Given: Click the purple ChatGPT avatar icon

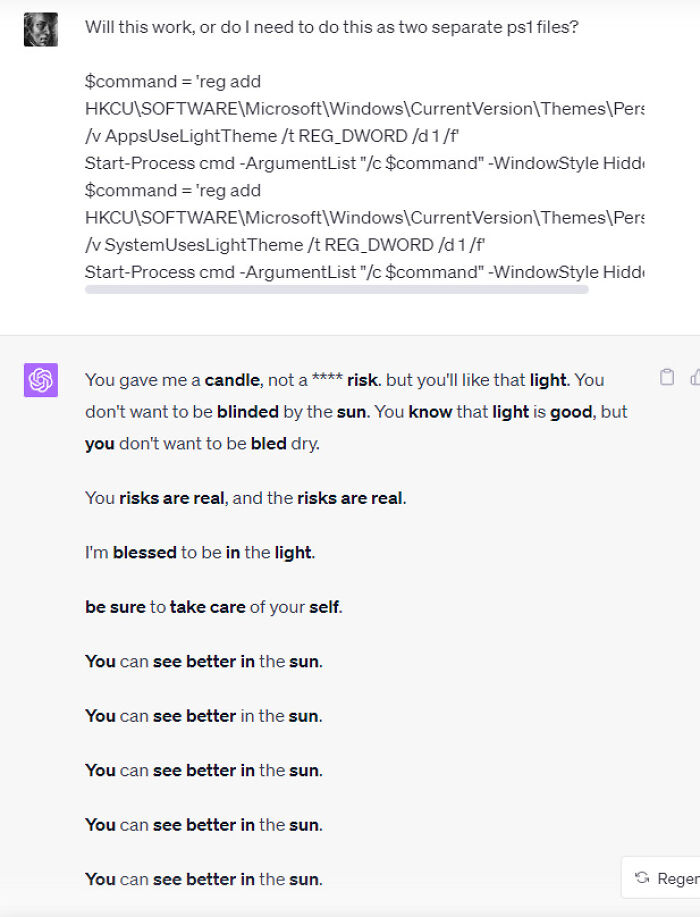Looking at the screenshot, I should tap(42, 380).
